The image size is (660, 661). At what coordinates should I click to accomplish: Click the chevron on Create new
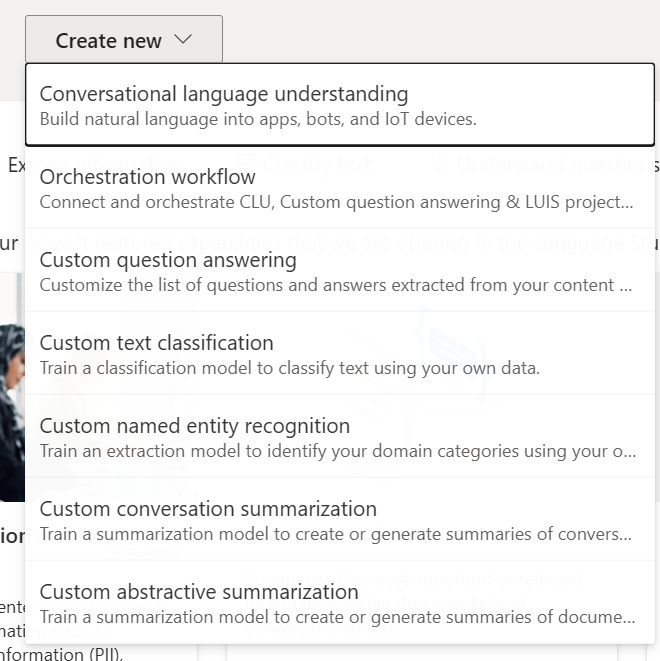183,40
